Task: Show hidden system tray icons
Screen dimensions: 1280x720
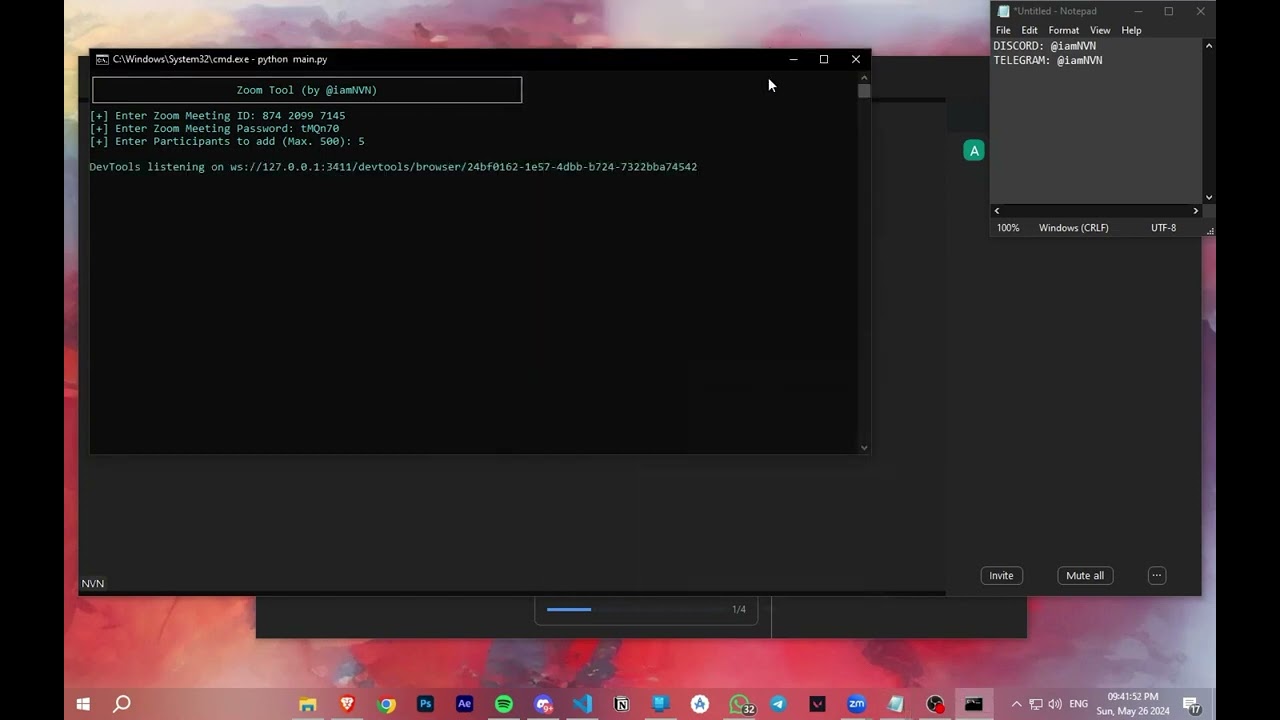Action: coord(1016,704)
